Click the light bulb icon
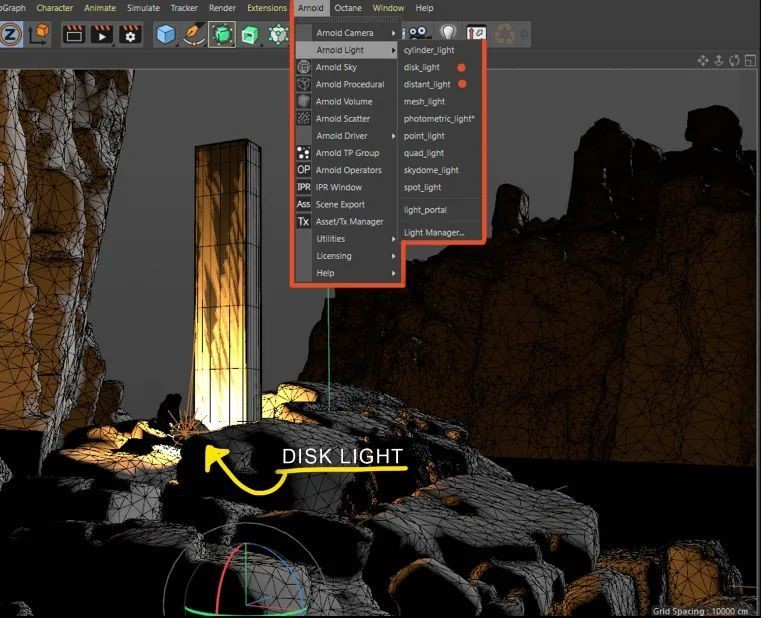The image size is (761, 618). [448, 33]
